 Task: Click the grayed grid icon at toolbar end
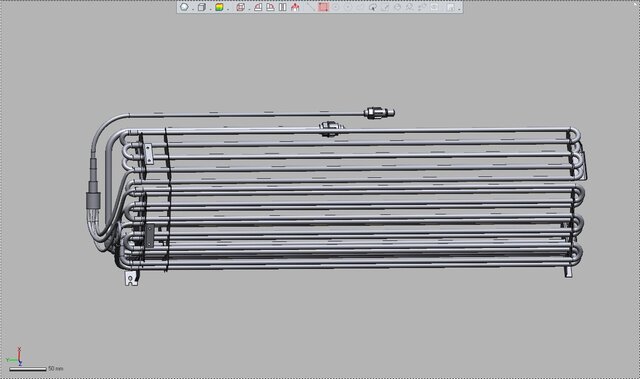tap(451, 7)
